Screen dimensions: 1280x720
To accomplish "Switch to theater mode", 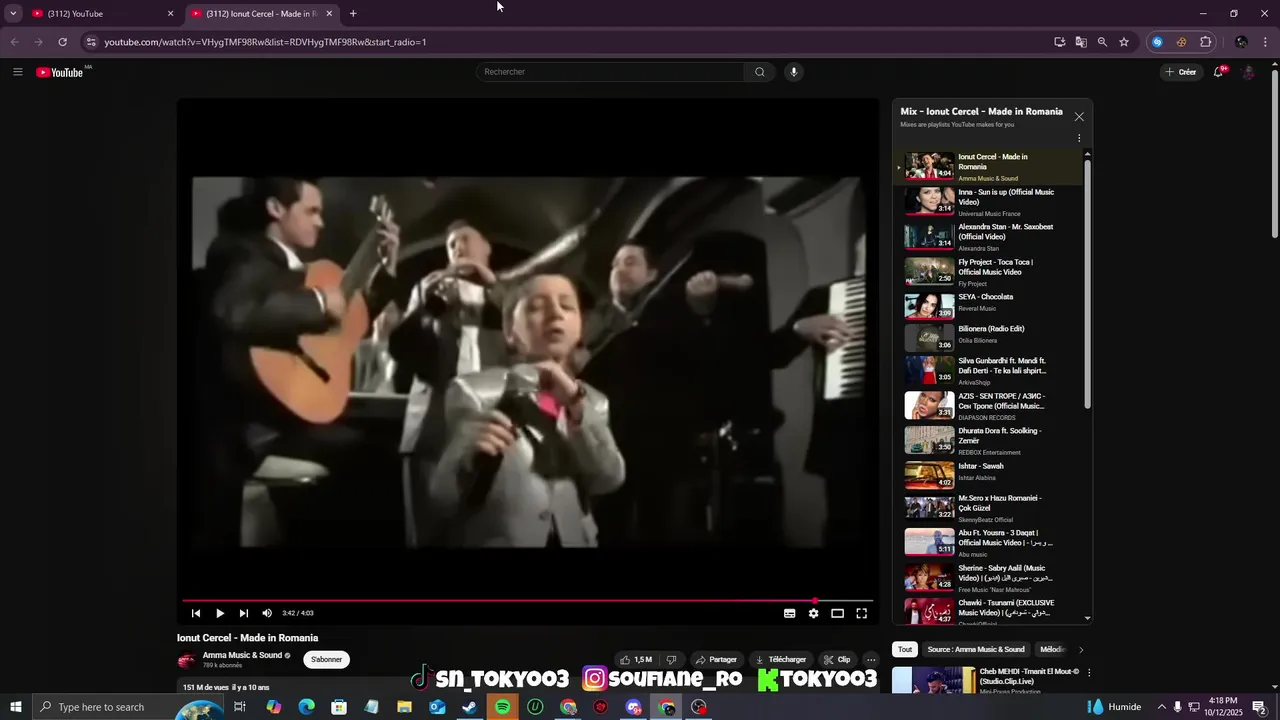I will click(x=838, y=613).
